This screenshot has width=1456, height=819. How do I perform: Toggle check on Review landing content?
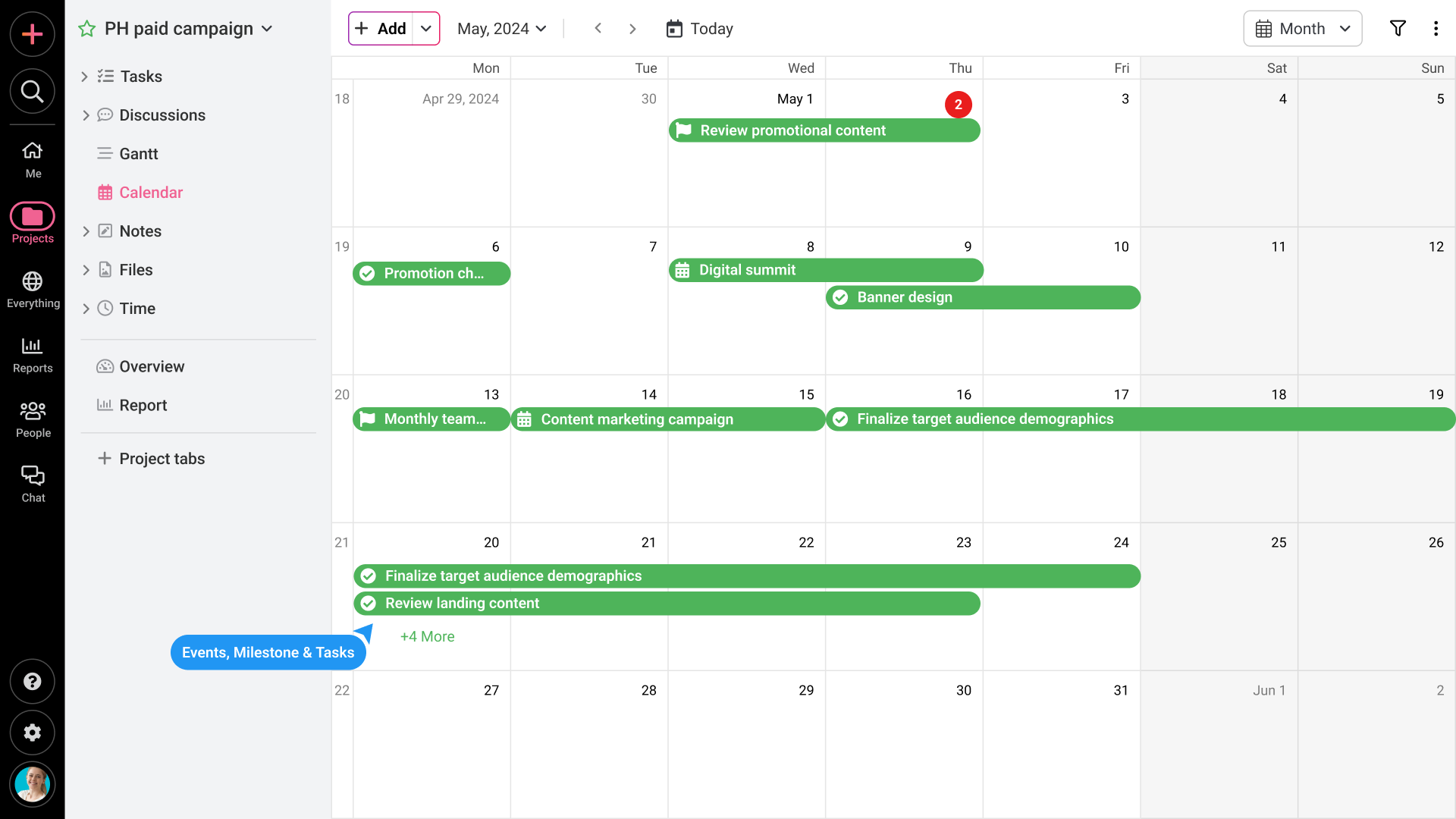[368, 604]
